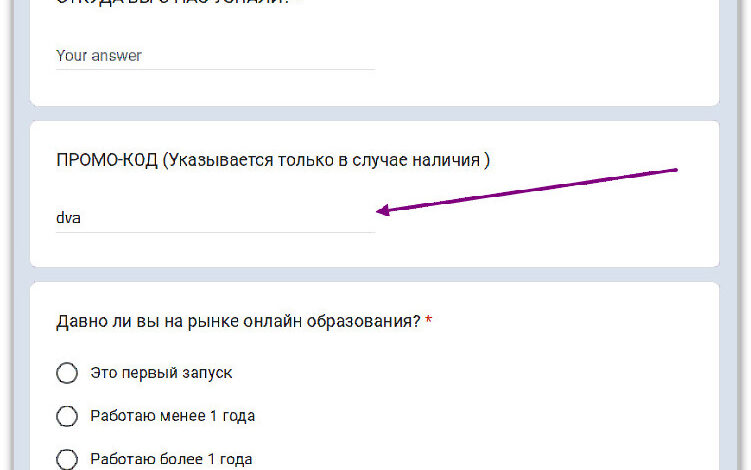Click the right tail end of the purple arrow
The height and width of the screenshot is (470, 751).
[676, 170]
